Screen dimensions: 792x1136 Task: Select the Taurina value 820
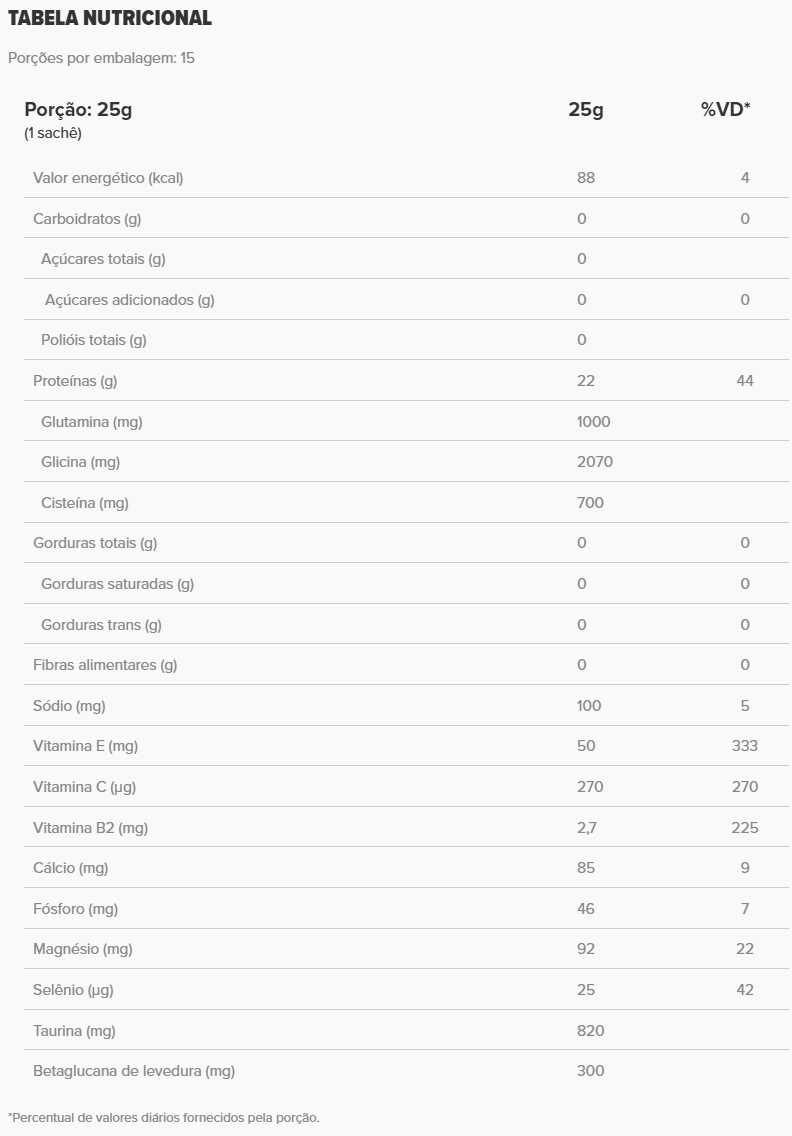590,1031
